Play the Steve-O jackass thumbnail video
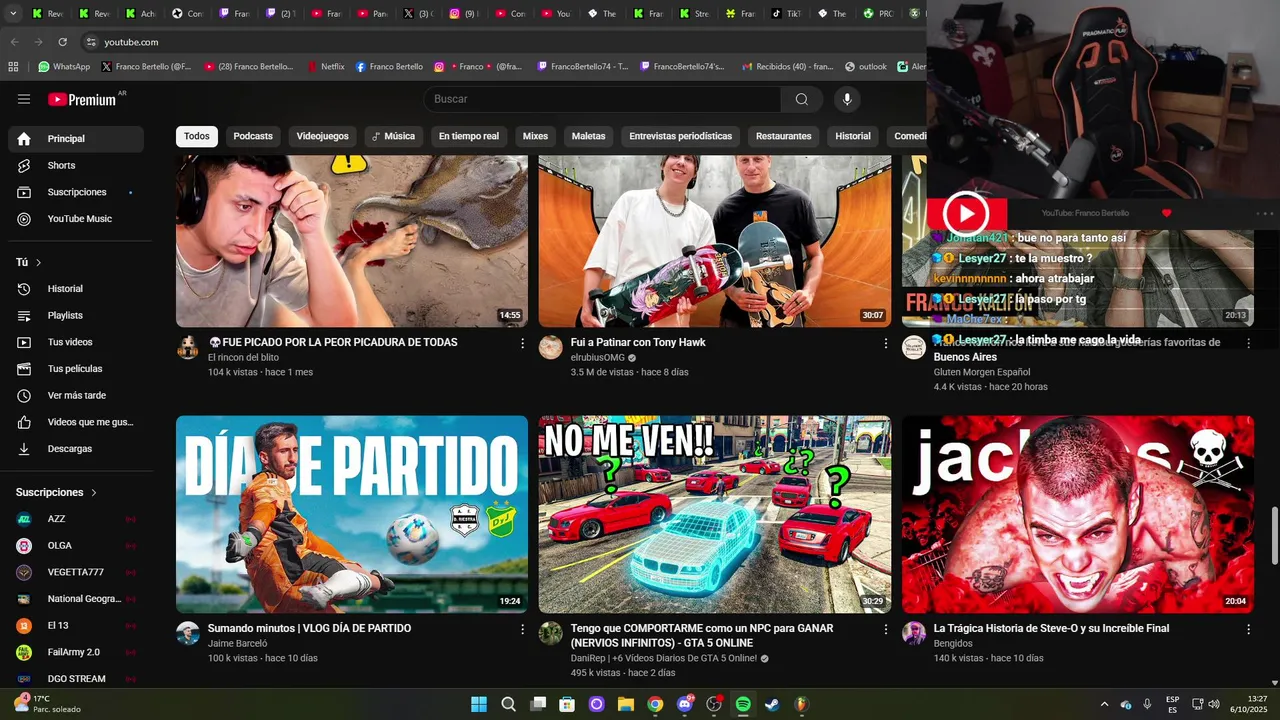This screenshot has width=1280, height=720. 1078,514
